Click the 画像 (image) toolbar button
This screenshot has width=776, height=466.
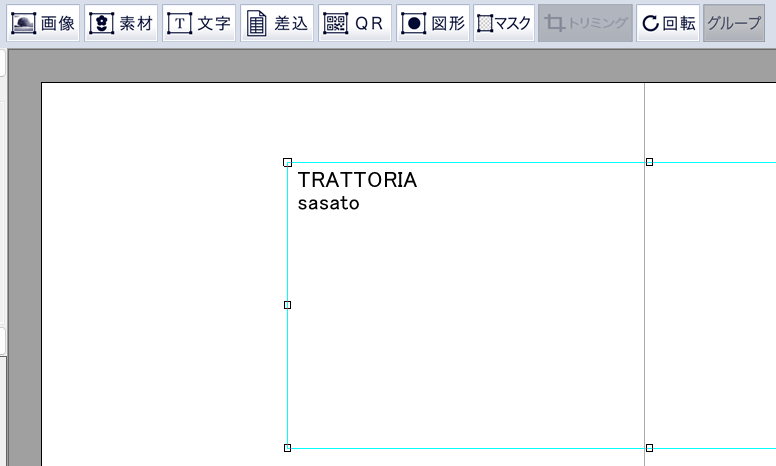click(x=43, y=23)
